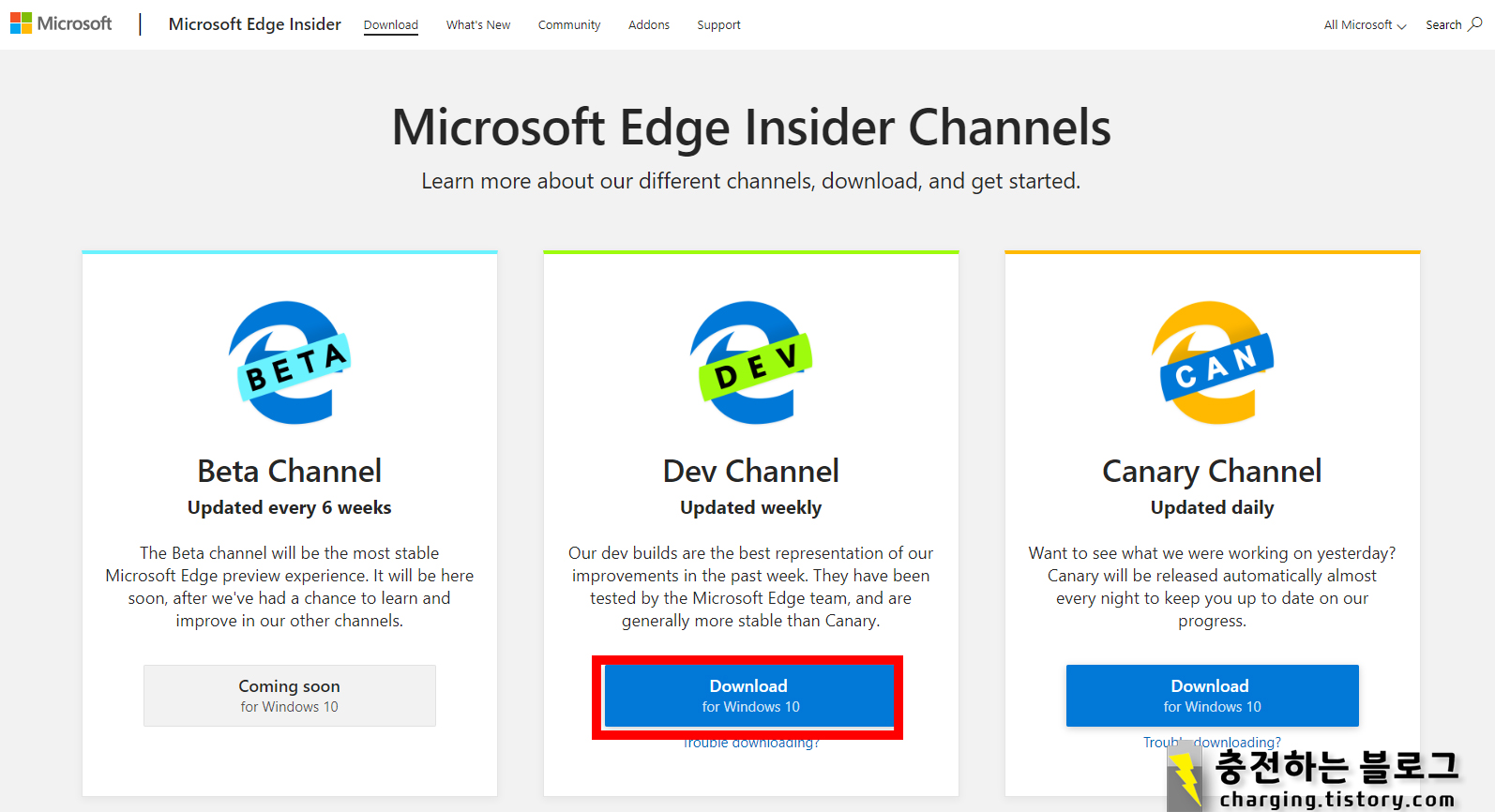Click the Beta channel Edge logo
1495x812 pixels.
290,363
